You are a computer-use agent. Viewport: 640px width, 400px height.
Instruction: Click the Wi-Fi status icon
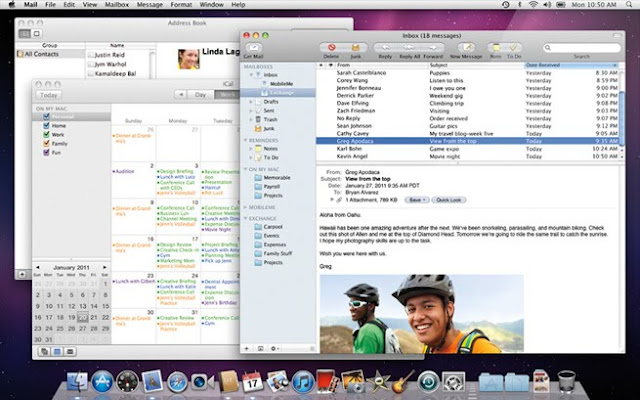533,4
